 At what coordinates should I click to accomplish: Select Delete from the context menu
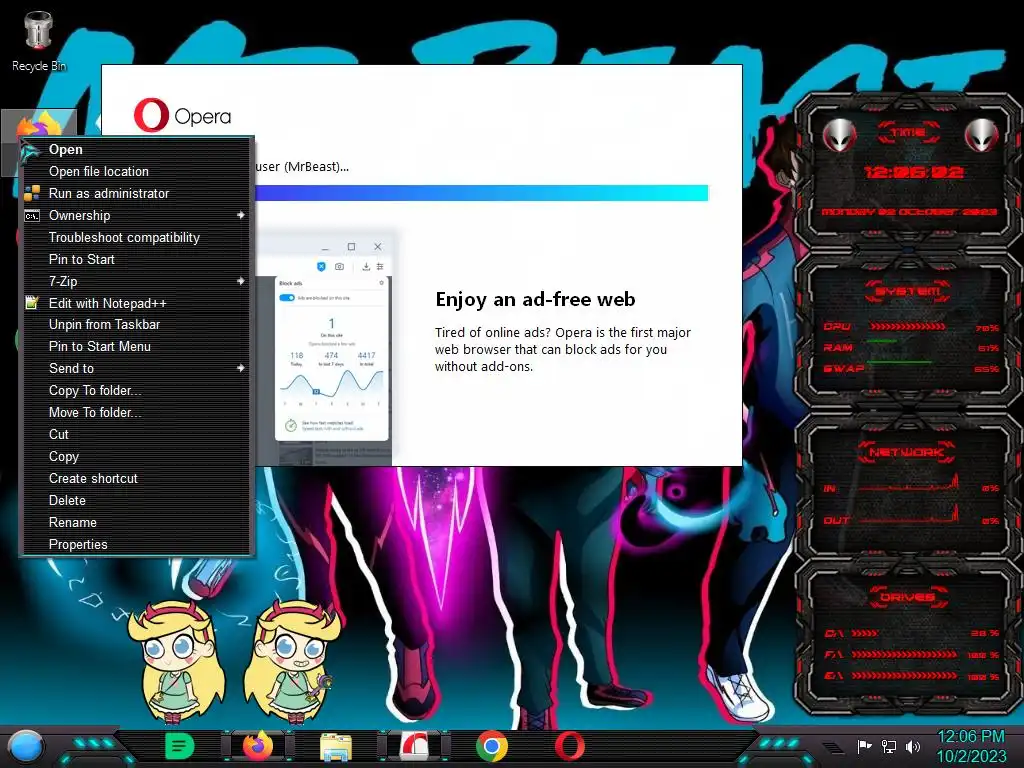click(x=136, y=500)
